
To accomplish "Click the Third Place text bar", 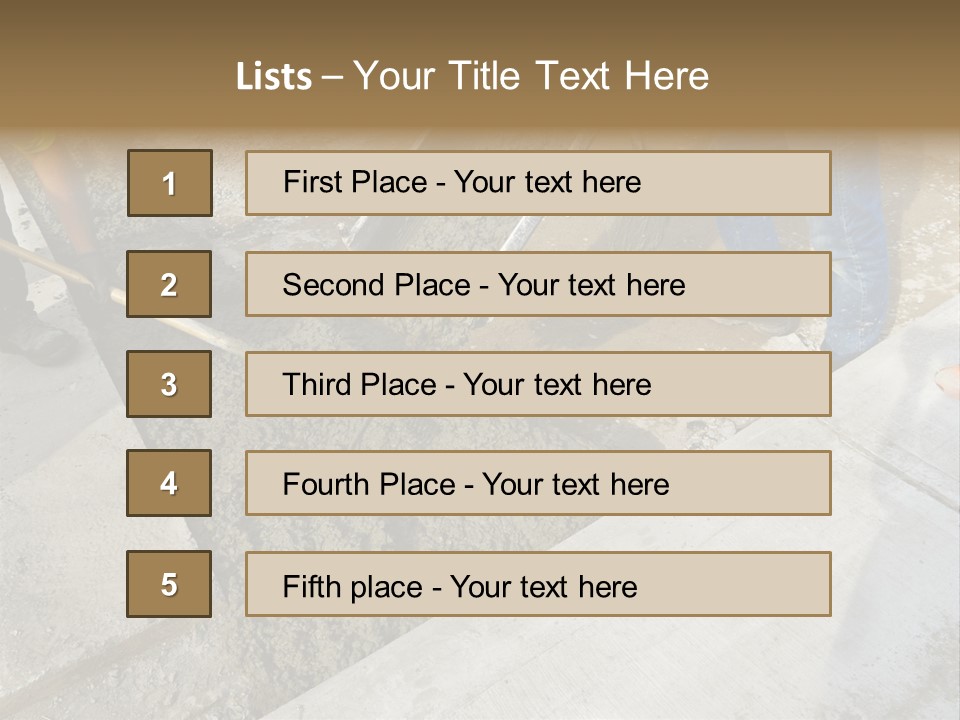I will [538, 384].
